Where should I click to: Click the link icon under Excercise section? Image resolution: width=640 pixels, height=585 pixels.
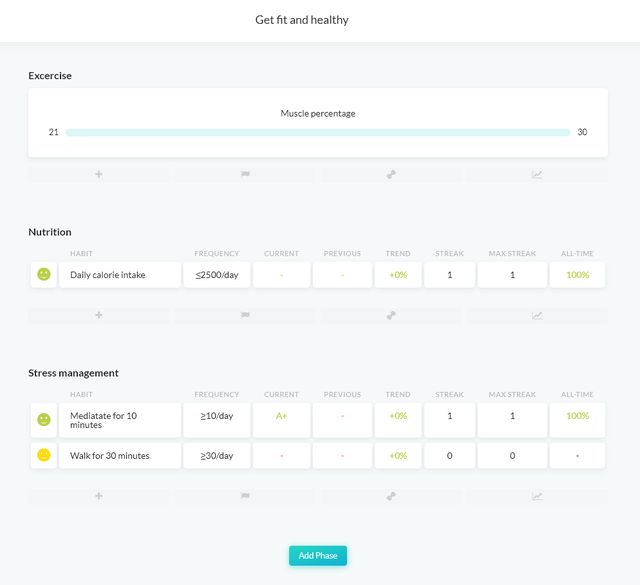[391, 174]
